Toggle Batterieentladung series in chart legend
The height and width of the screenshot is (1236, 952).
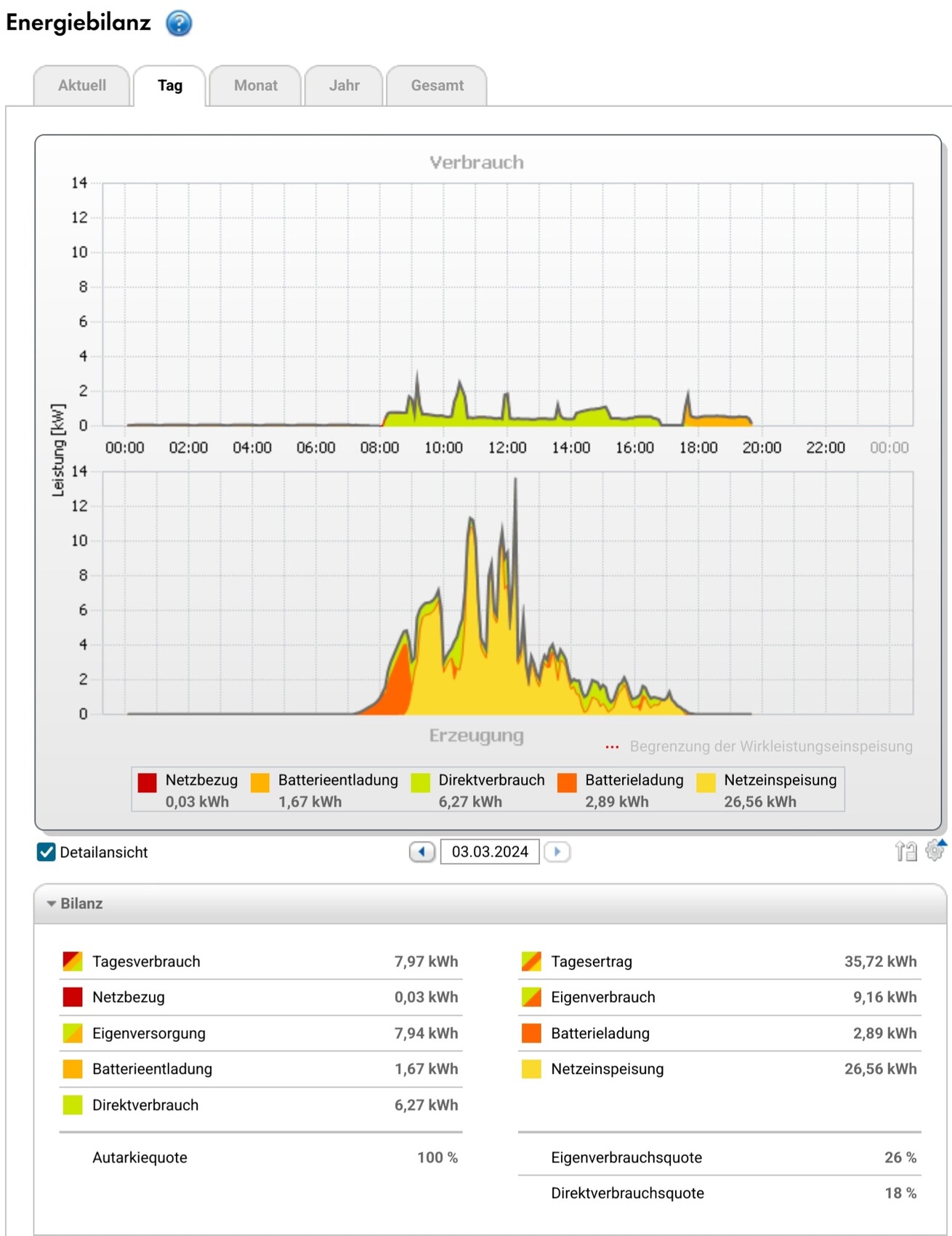click(x=260, y=782)
